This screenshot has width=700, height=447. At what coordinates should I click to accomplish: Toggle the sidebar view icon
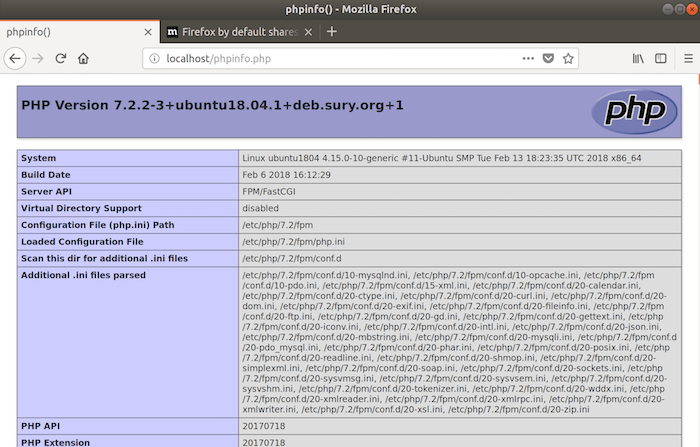coord(661,58)
